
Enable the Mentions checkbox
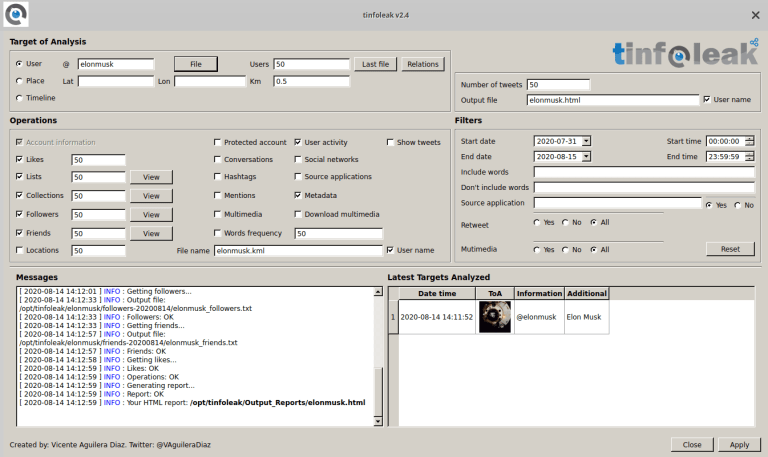[217, 195]
